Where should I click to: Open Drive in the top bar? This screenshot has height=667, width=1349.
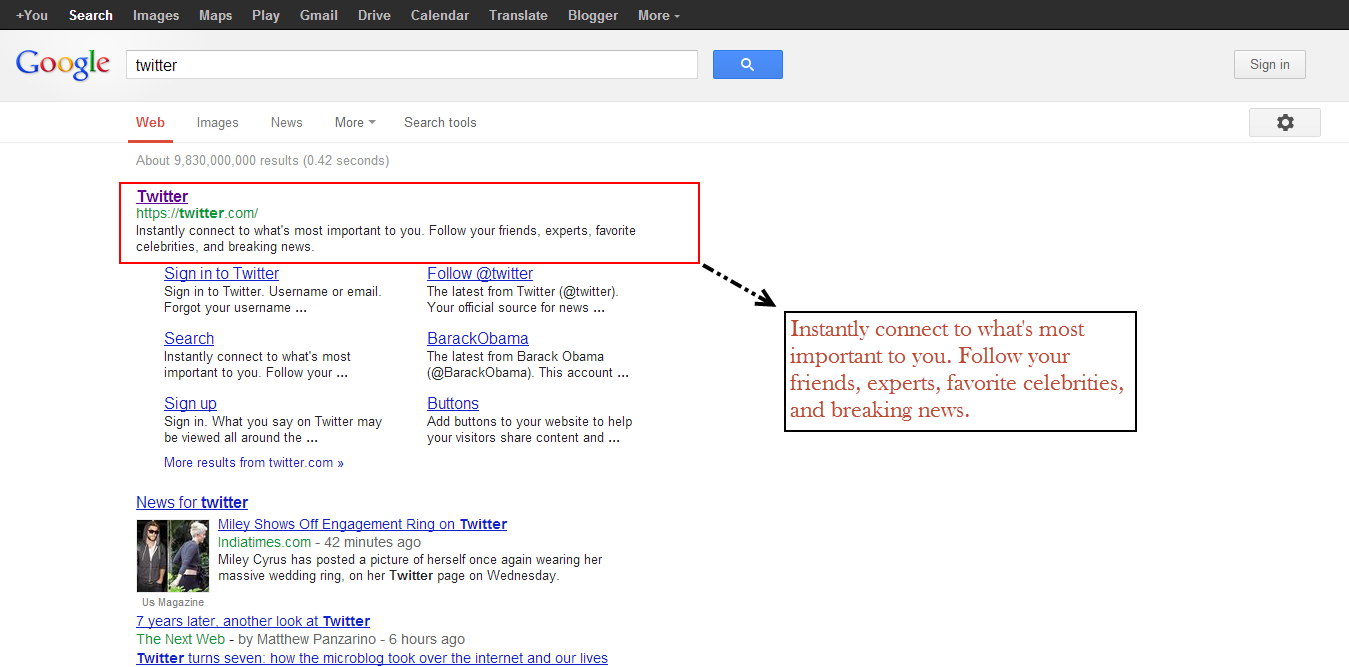(374, 15)
